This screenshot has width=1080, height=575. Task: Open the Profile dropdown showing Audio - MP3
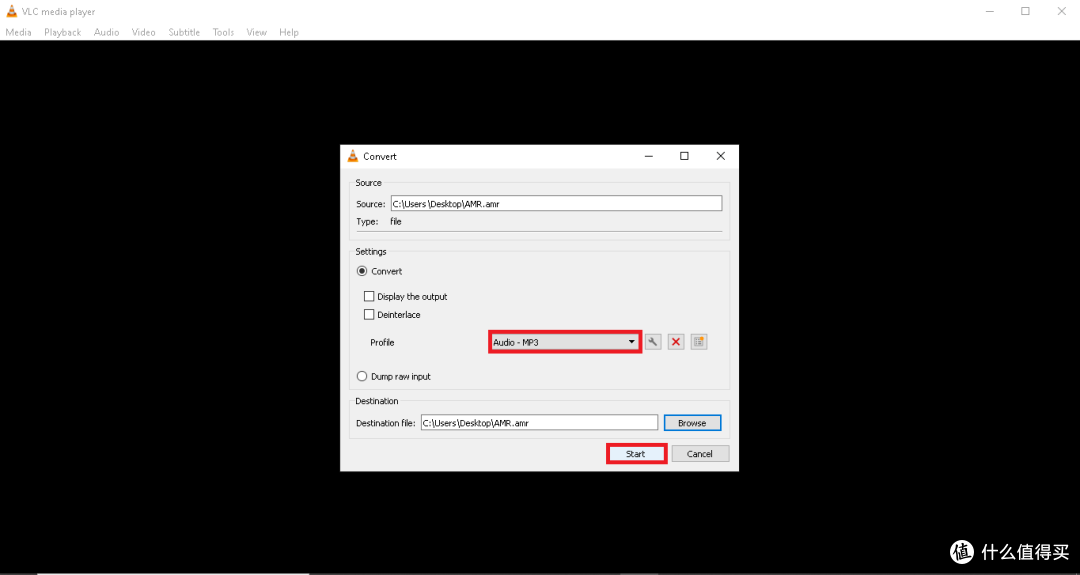(565, 342)
